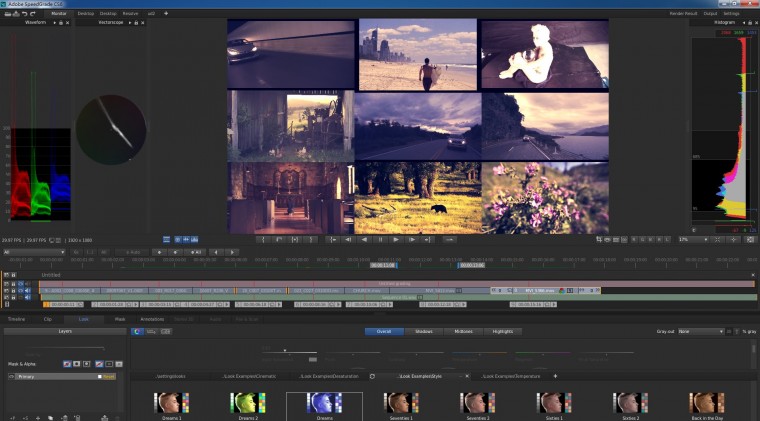Click the refresh icon beside Look Examples/Style
Viewport: 760px width, 421px height.
(x=372, y=376)
